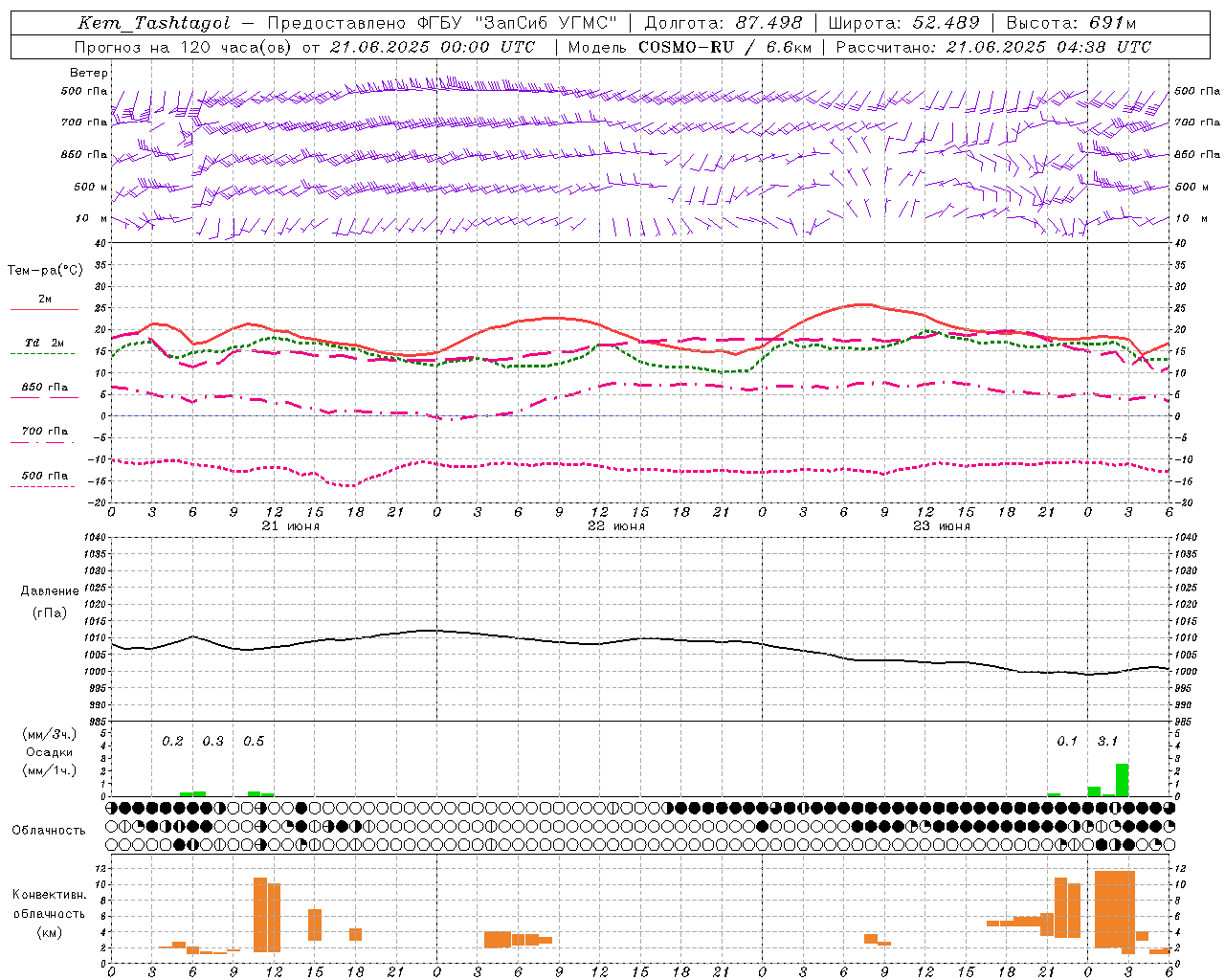
Task: Click the (мм/3ч.) precipitation unit label
Action: 50,735
